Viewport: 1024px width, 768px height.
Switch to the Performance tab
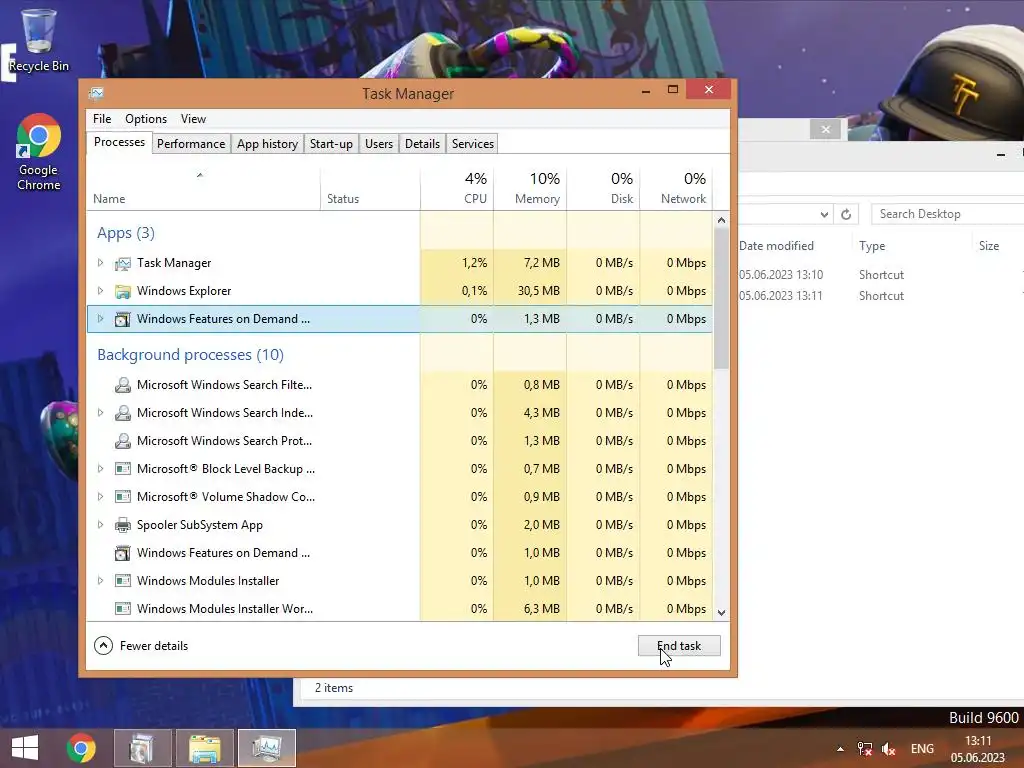coord(191,144)
